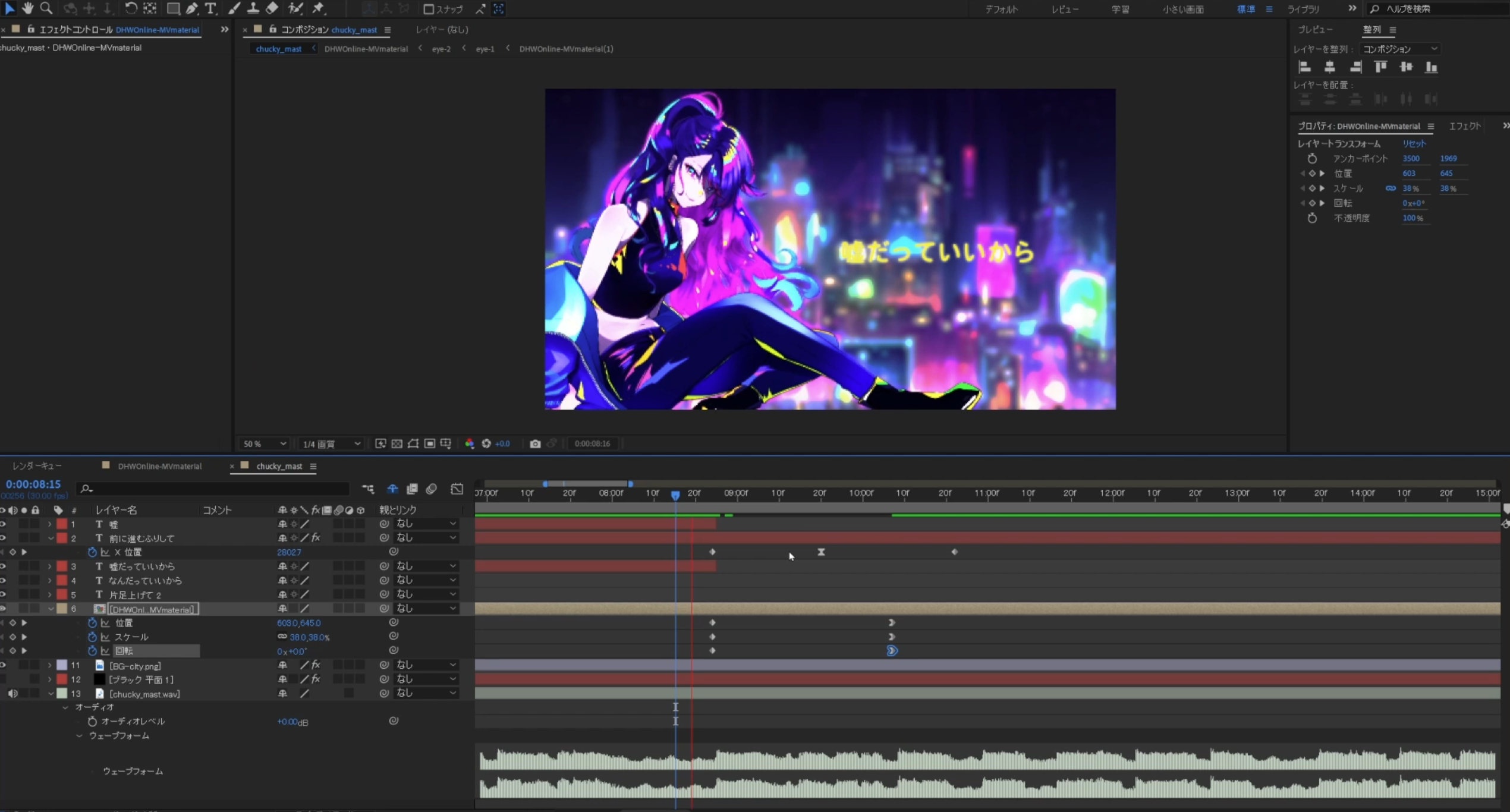Viewport: 1510px width, 812px height.
Task: Switch to the DHWOnline-MVmaterial timeline tab
Action: tap(159, 466)
